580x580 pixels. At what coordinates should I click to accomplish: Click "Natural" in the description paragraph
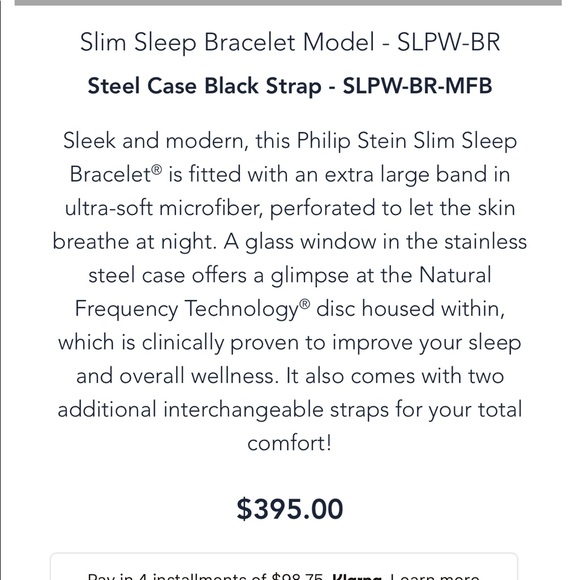coord(455,275)
